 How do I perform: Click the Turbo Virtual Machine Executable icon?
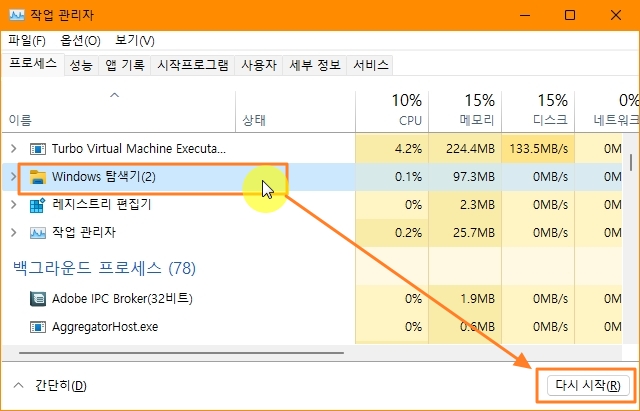pyautogui.click(x=38, y=149)
